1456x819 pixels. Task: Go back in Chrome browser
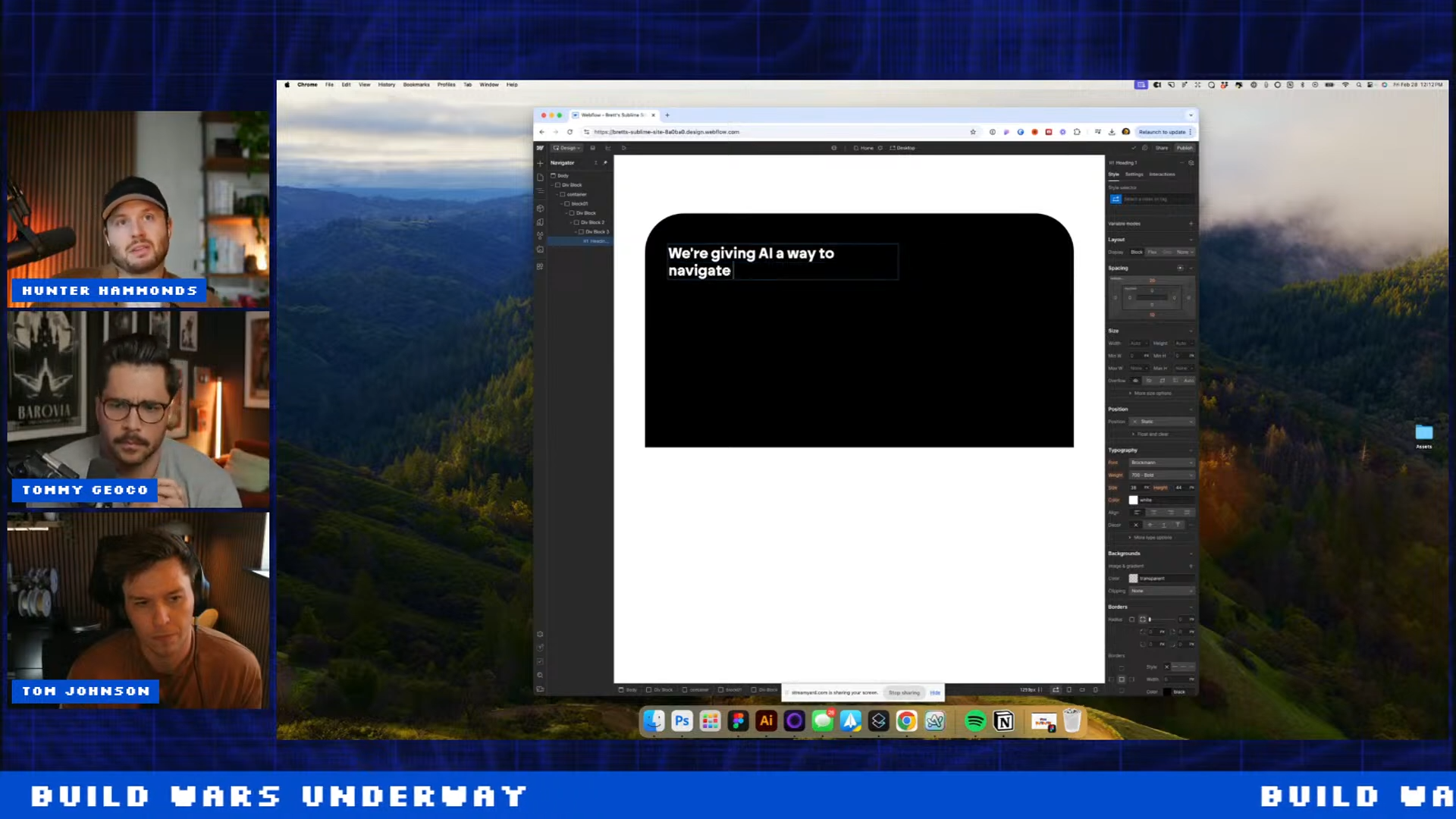(541, 132)
